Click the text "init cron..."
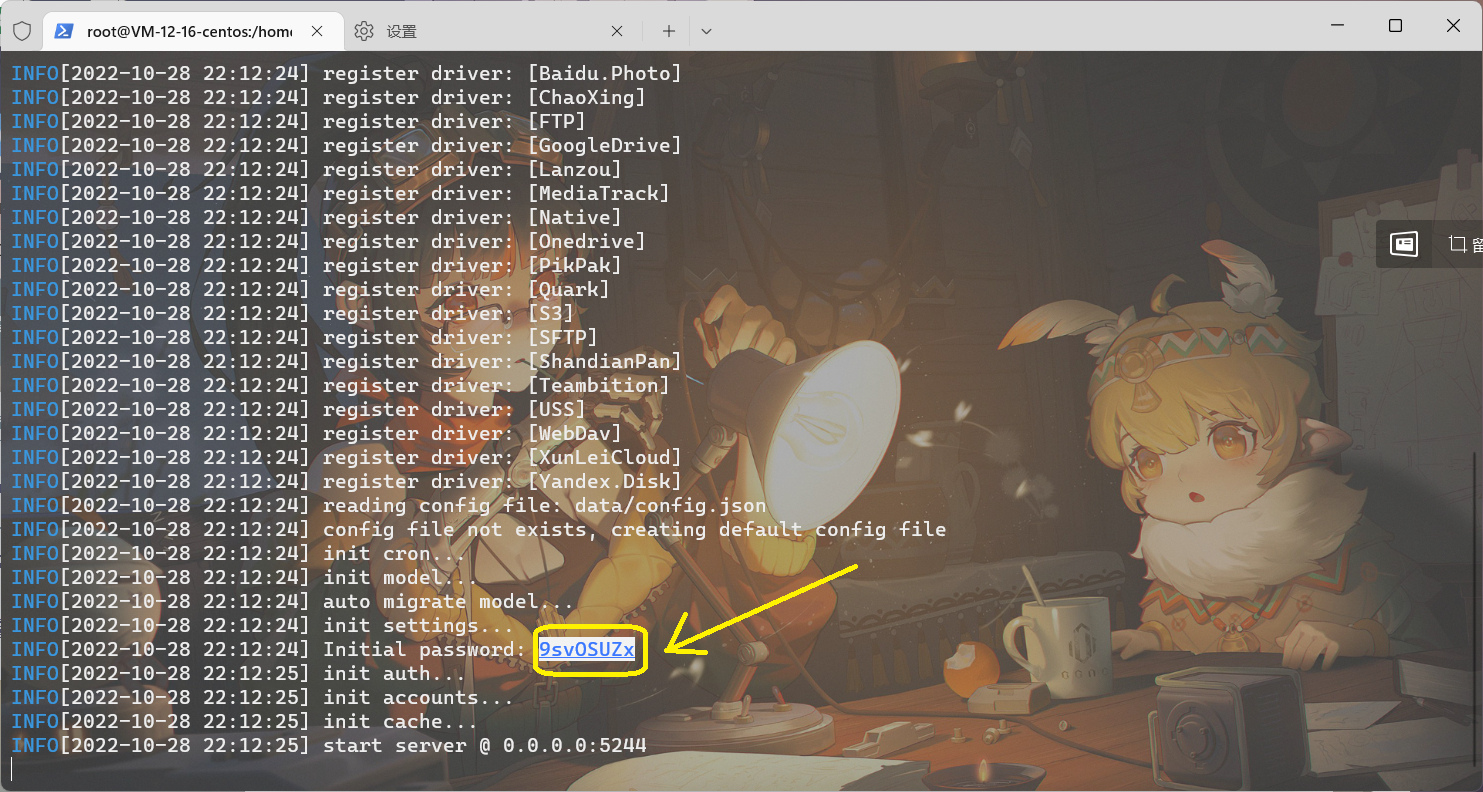The image size is (1483, 792). click(x=395, y=554)
